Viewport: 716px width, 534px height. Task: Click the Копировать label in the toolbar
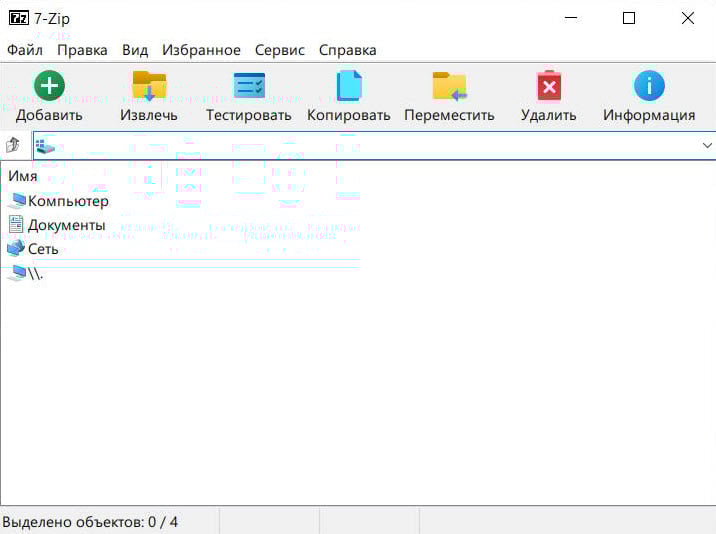(x=349, y=115)
